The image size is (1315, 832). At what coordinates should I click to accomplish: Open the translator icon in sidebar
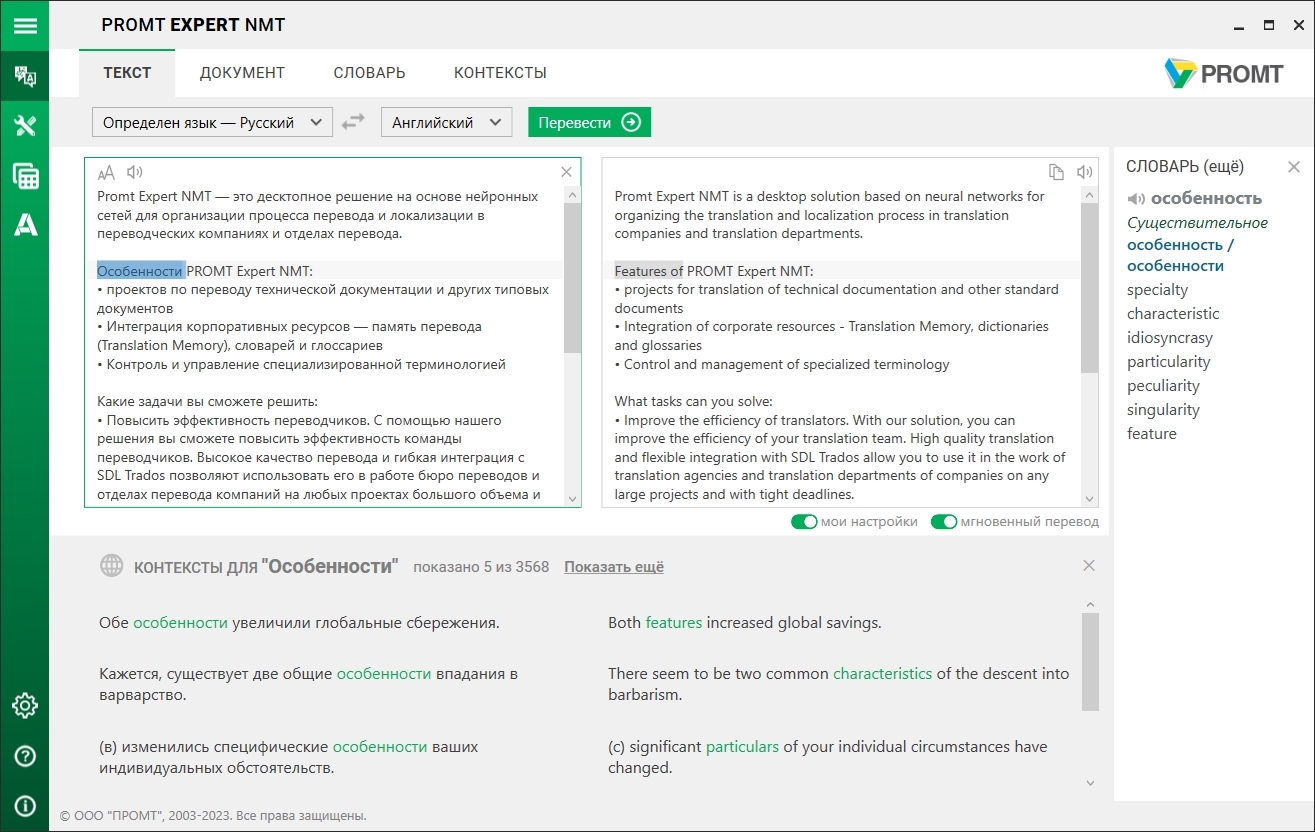25,76
